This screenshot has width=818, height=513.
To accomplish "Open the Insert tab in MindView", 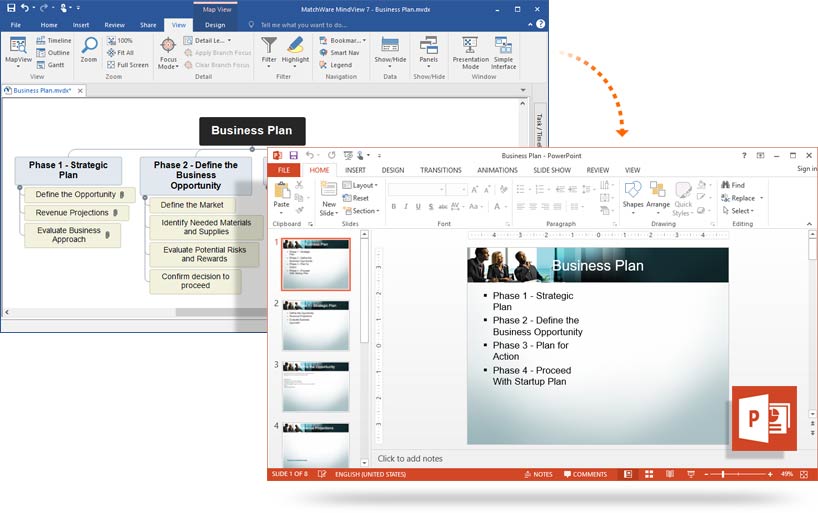I will click(81, 25).
